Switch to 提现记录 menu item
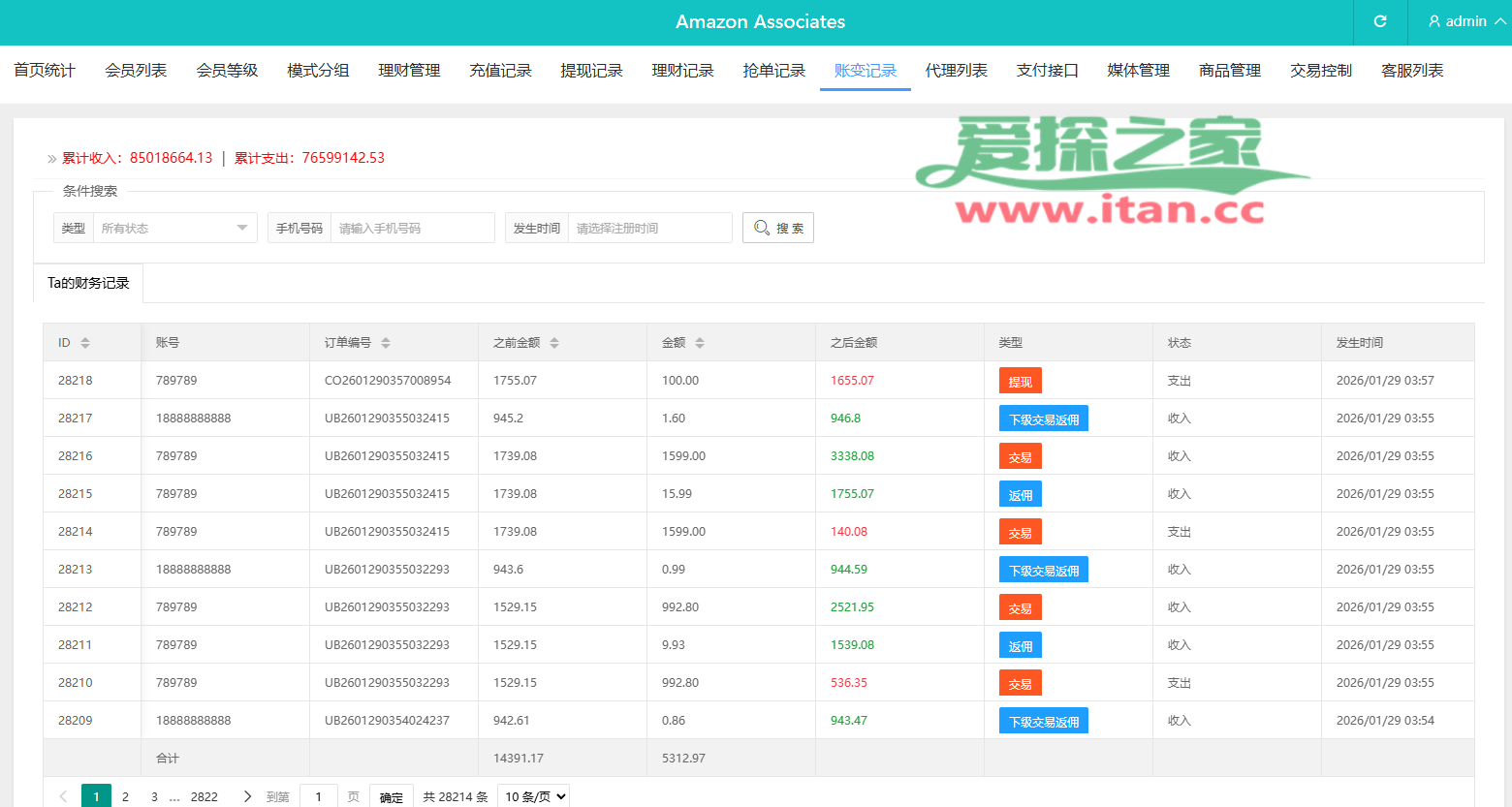The image size is (1512, 807). click(x=591, y=71)
